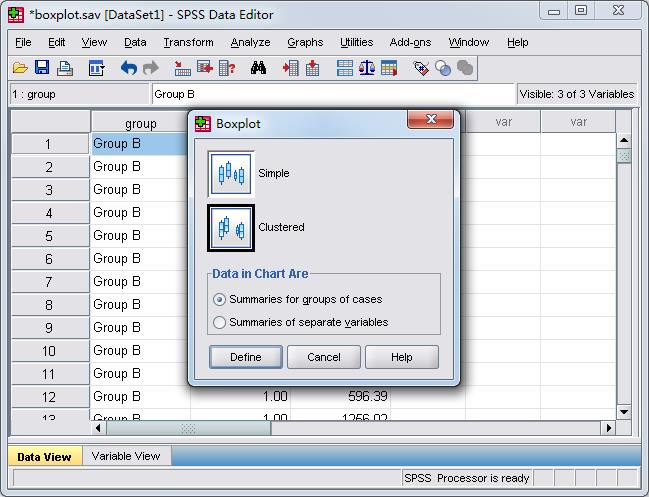Open the Help menu
The width and height of the screenshot is (649, 497).
(x=517, y=42)
